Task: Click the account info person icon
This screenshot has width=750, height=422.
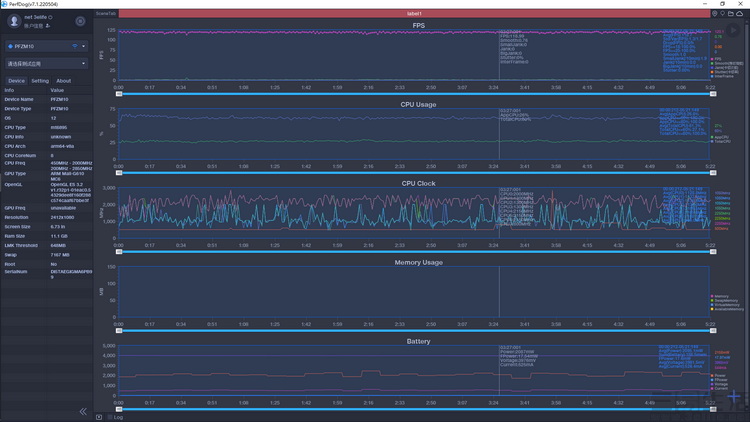Action: [x=48, y=26]
